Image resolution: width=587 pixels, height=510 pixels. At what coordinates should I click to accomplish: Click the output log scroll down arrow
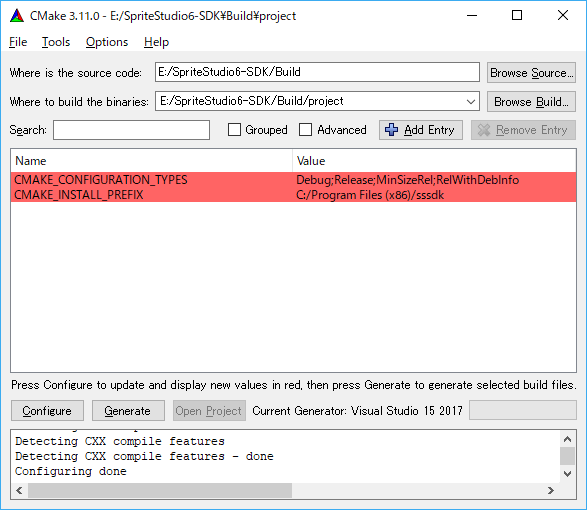pyautogui.click(x=568, y=474)
